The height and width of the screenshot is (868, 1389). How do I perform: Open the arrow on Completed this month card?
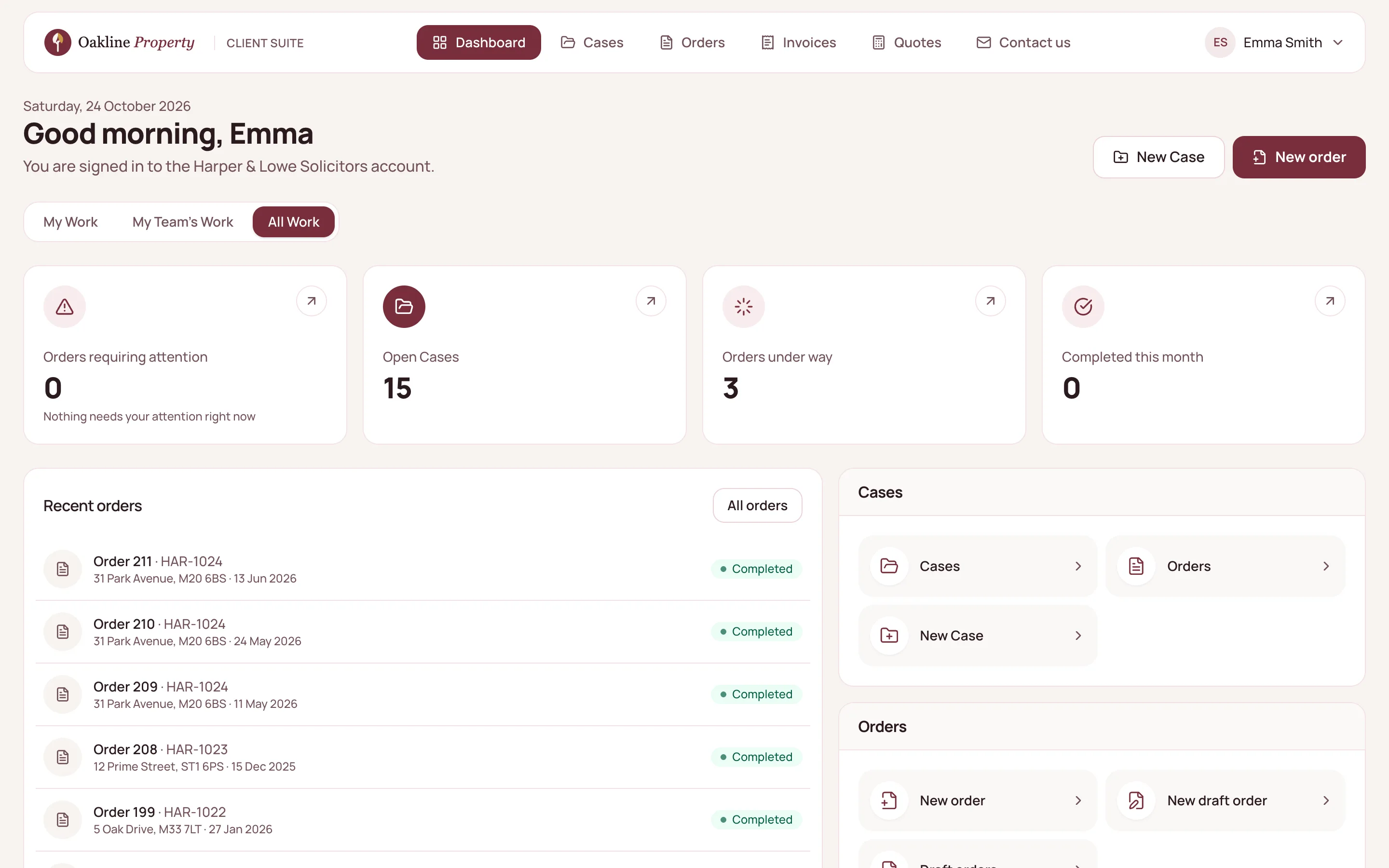(x=1330, y=301)
